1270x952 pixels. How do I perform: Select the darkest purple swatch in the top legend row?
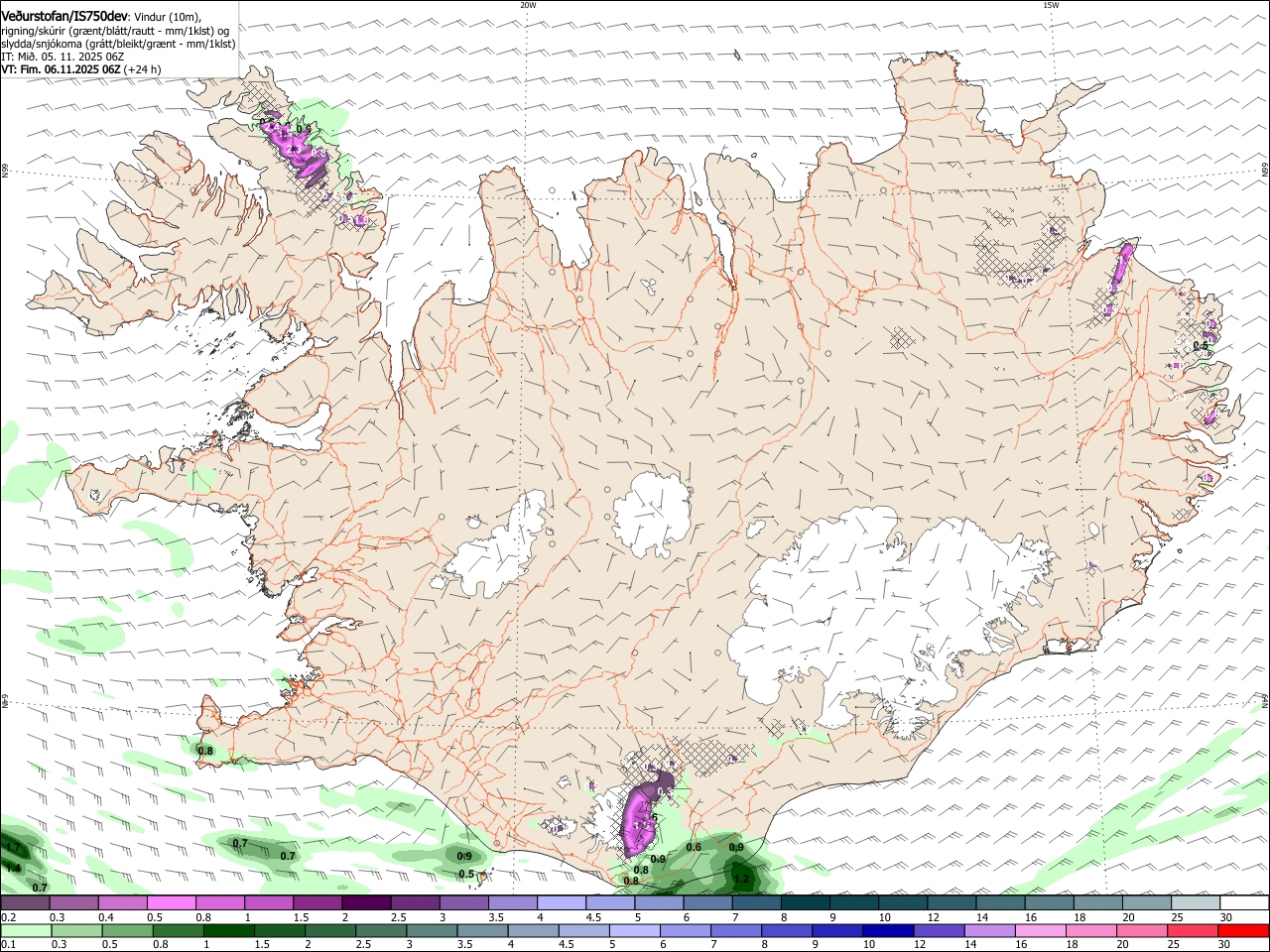point(365,903)
